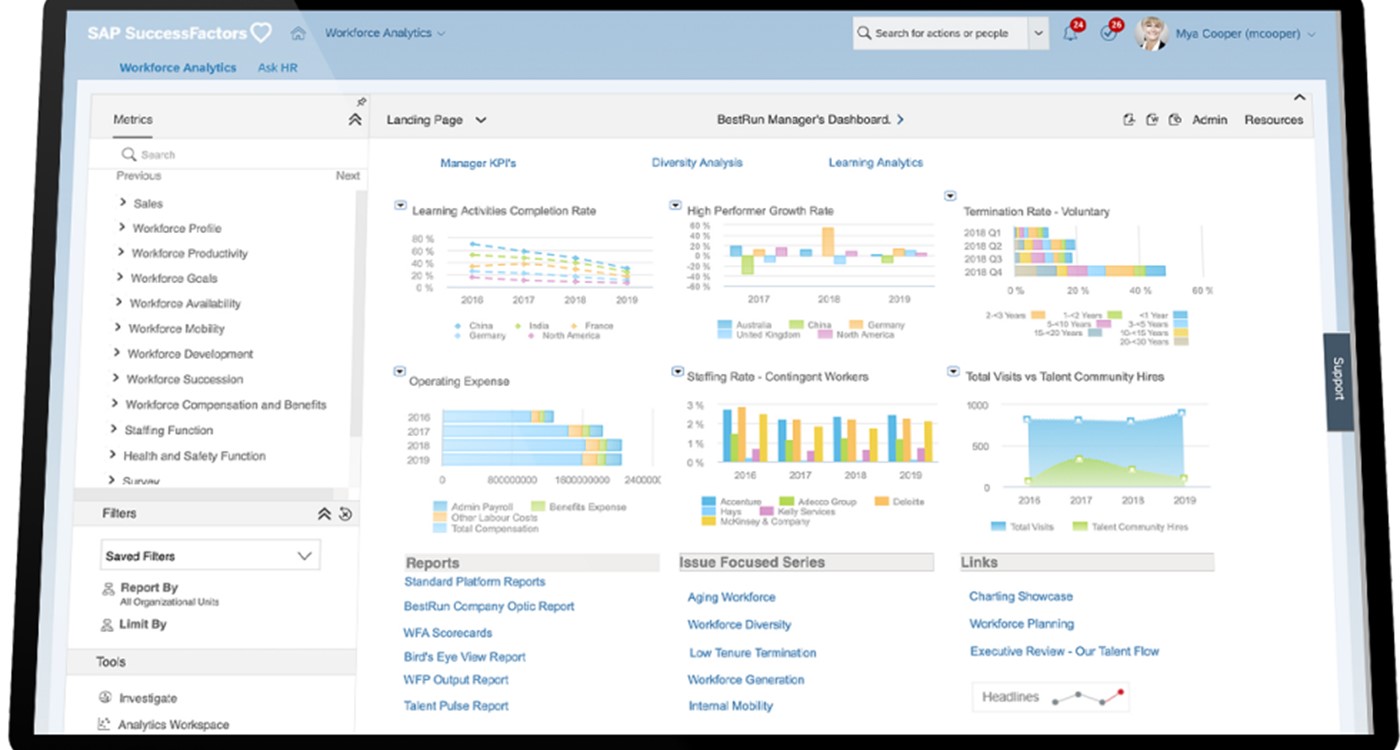This screenshot has width=1400, height=750.
Task: Collapse the Metrics panel with double chevron
Action: pyautogui.click(x=354, y=120)
